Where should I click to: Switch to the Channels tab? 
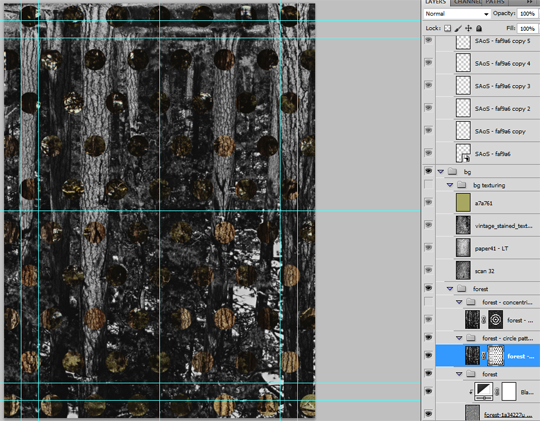(467, 2)
